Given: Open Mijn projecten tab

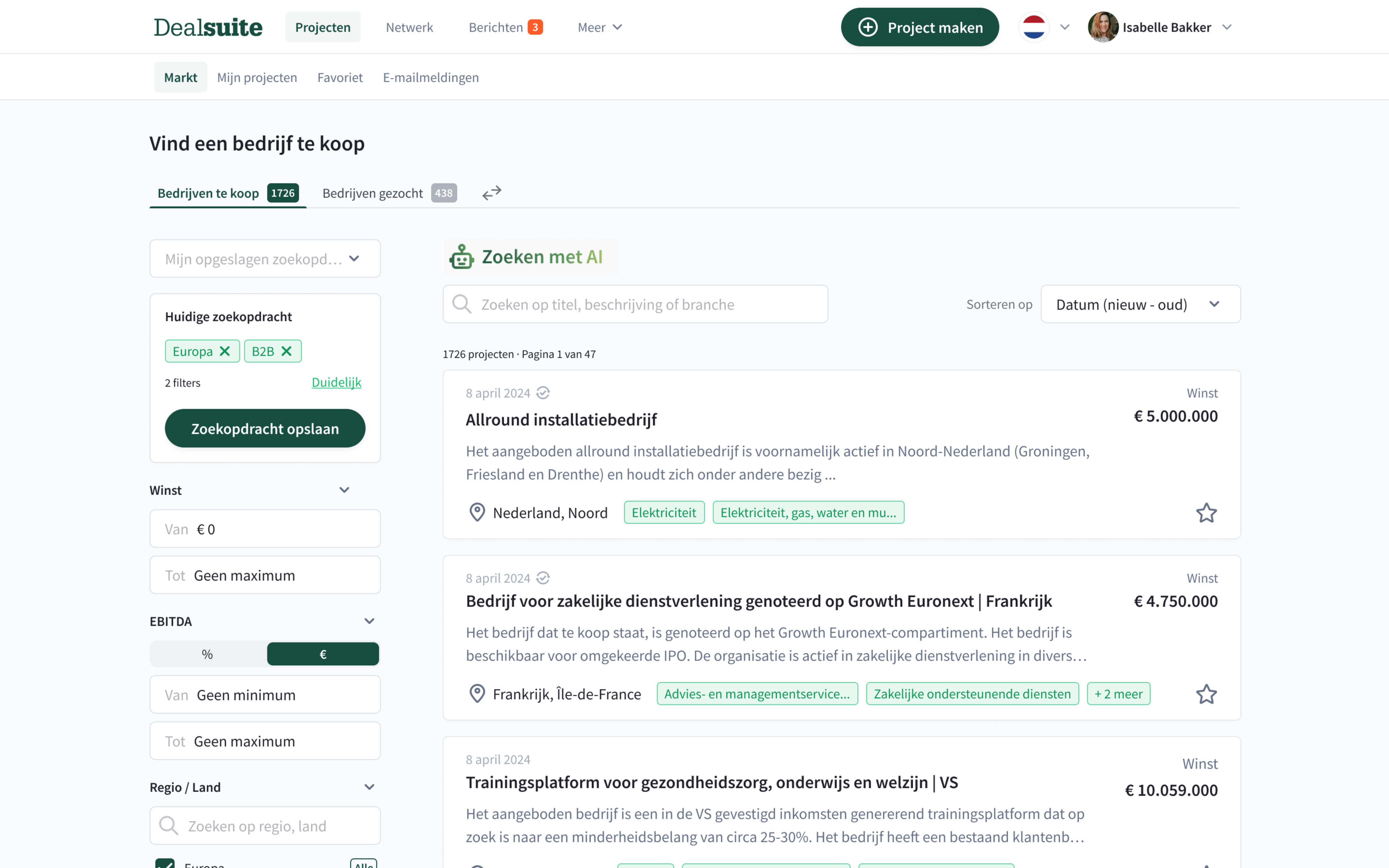Looking at the screenshot, I should [257, 77].
